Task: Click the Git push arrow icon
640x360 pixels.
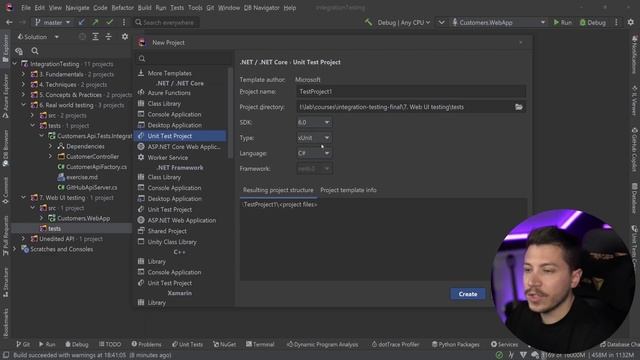Action: 96,22
